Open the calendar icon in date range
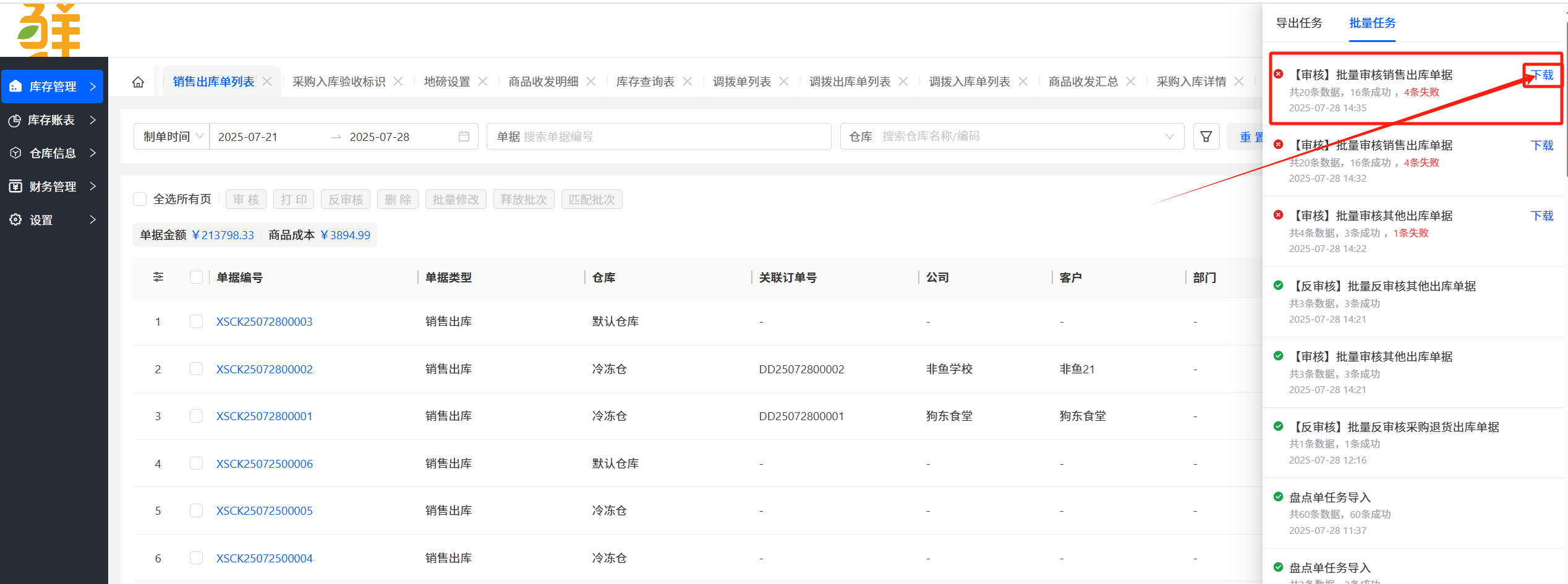 [x=464, y=137]
